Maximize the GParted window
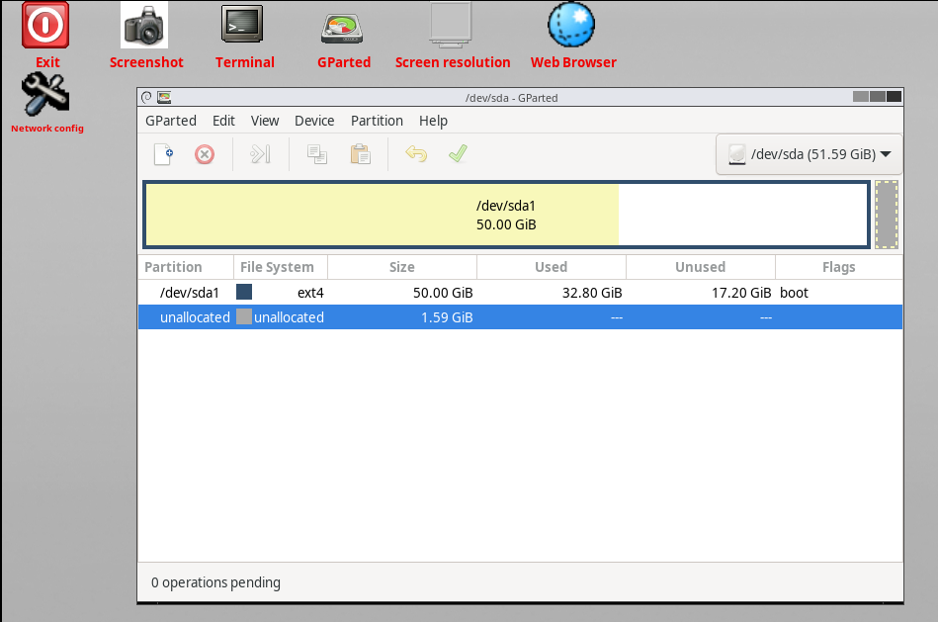Viewport: 938px width, 622px height. pos(878,97)
